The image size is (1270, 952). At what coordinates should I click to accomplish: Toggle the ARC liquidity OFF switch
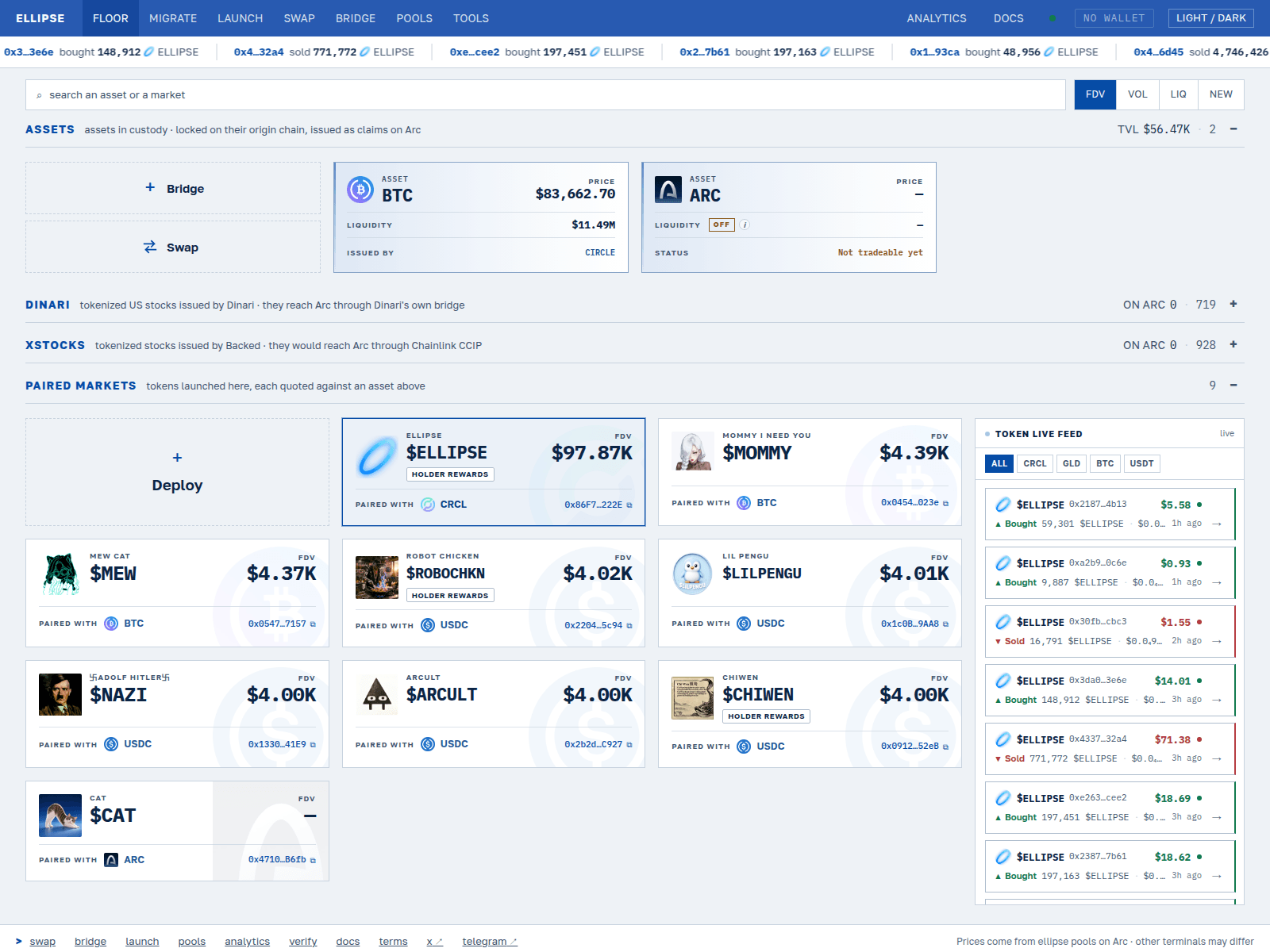pyautogui.click(x=722, y=225)
